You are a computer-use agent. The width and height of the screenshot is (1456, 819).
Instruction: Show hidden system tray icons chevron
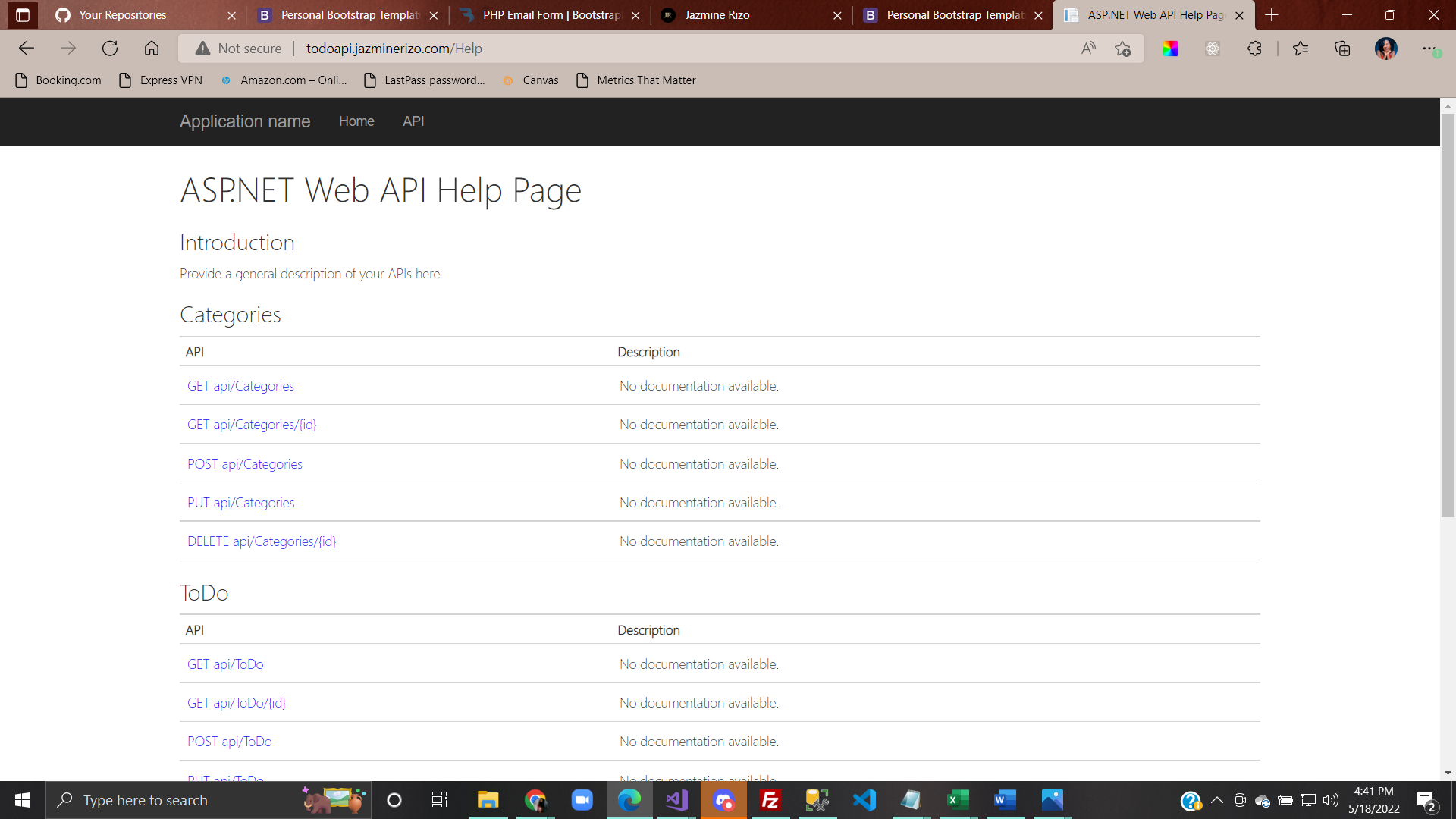(1217, 800)
